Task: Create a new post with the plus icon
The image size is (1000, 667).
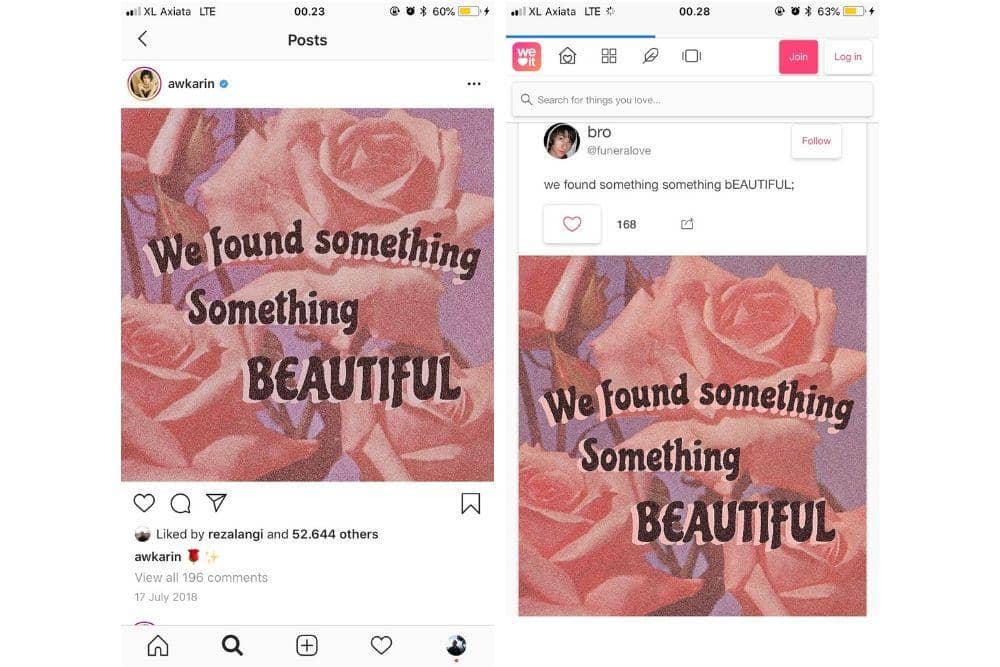Action: pyautogui.click(x=307, y=646)
